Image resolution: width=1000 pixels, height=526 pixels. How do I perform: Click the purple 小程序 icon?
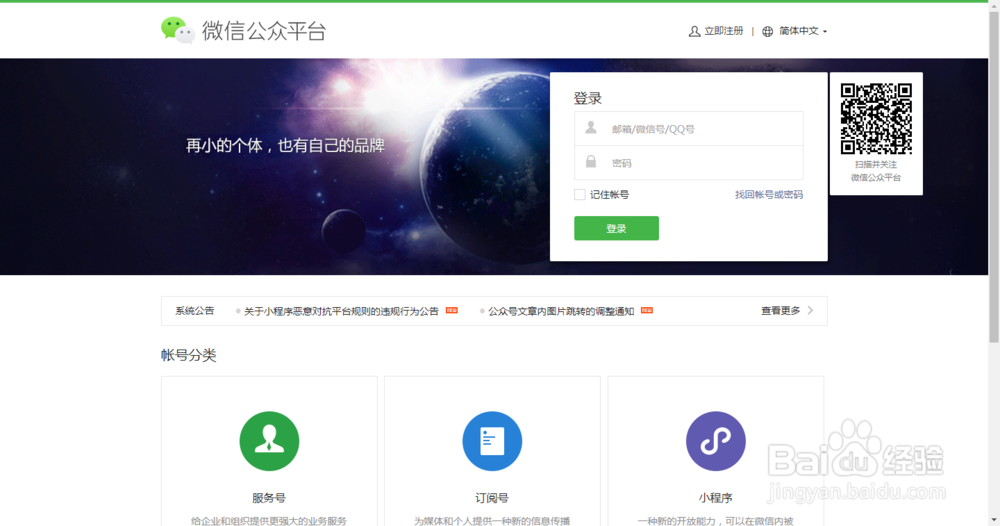pyautogui.click(x=716, y=441)
